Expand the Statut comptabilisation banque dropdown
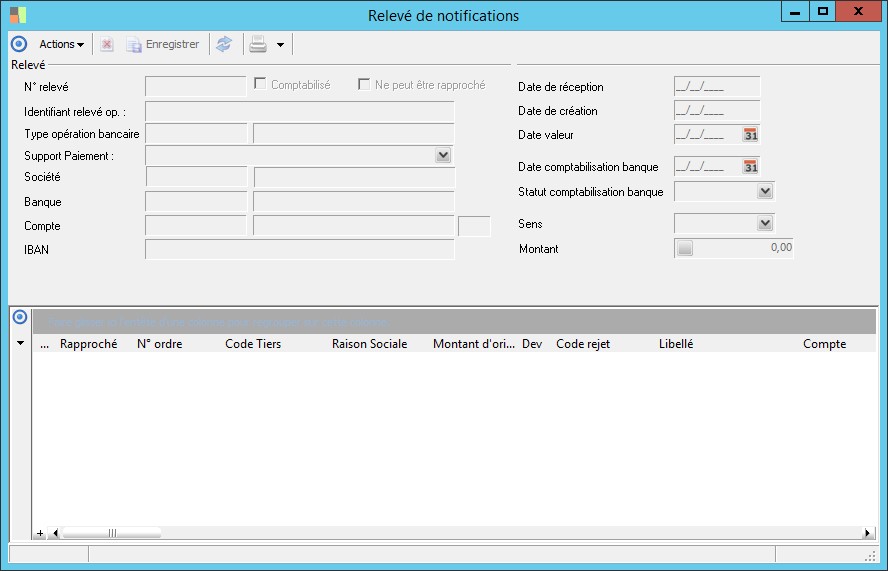888x571 pixels. pyautogui.click(x=765, y=191)
